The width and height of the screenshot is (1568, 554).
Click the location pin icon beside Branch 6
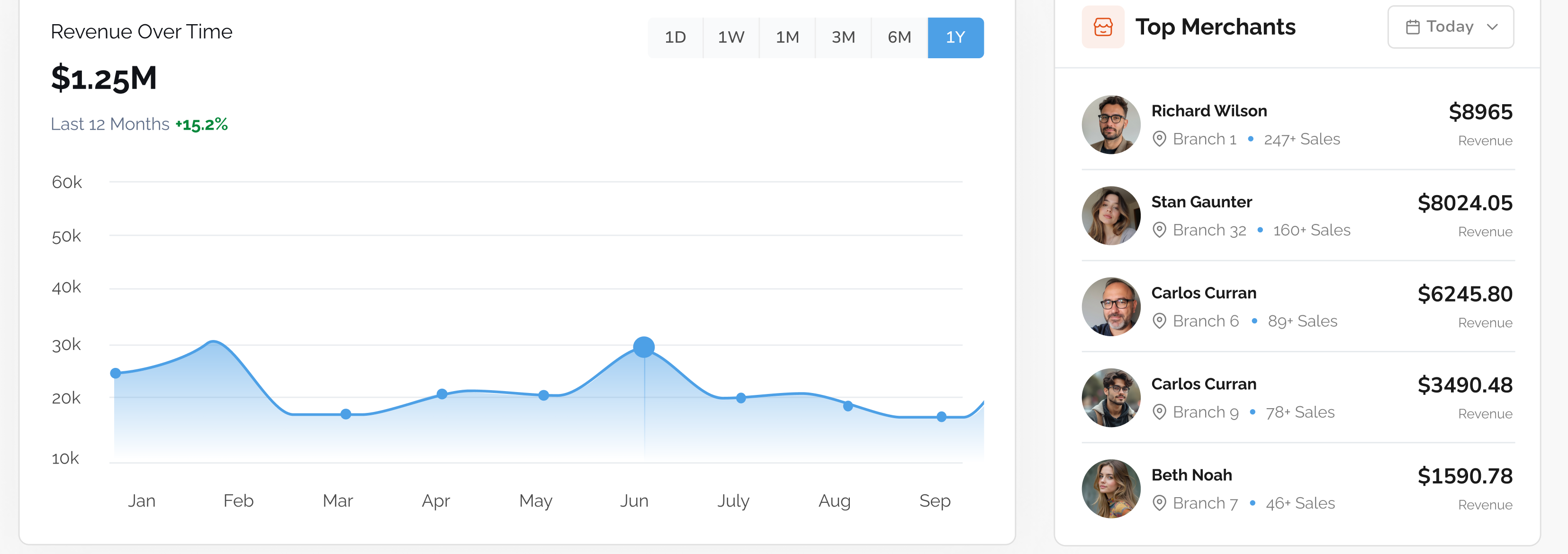tap(1159, 321)
